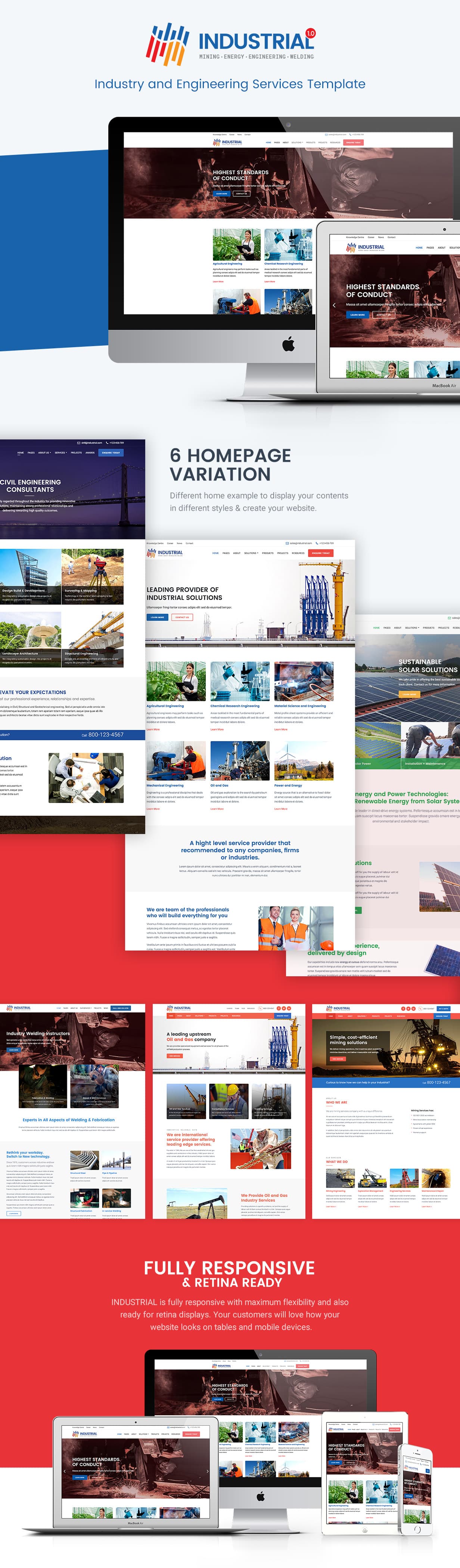The width and height of the screenshot is (460, 1568).
Task: Click the phone icon in Leading Provider page header
Action: coord(317,543)
